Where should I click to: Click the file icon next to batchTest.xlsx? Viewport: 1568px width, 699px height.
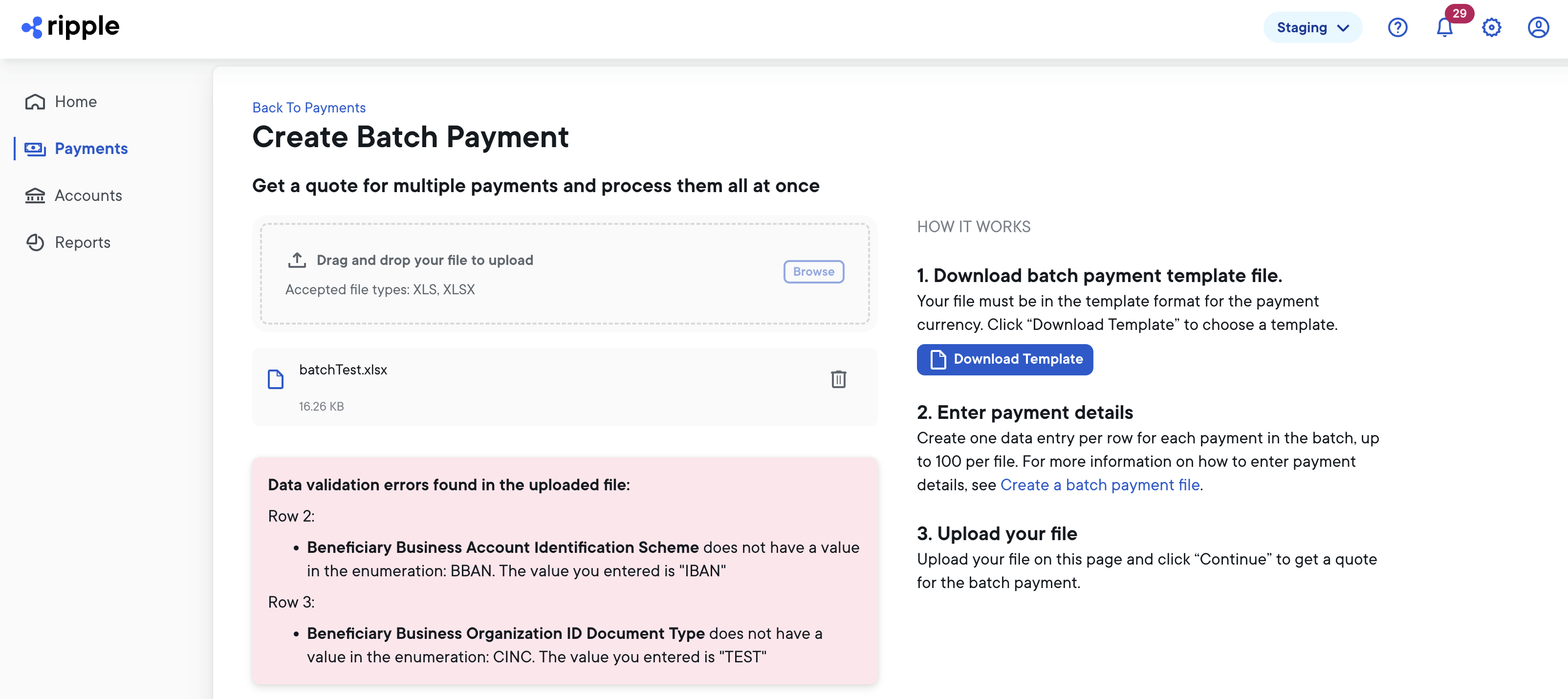(276, 379)
